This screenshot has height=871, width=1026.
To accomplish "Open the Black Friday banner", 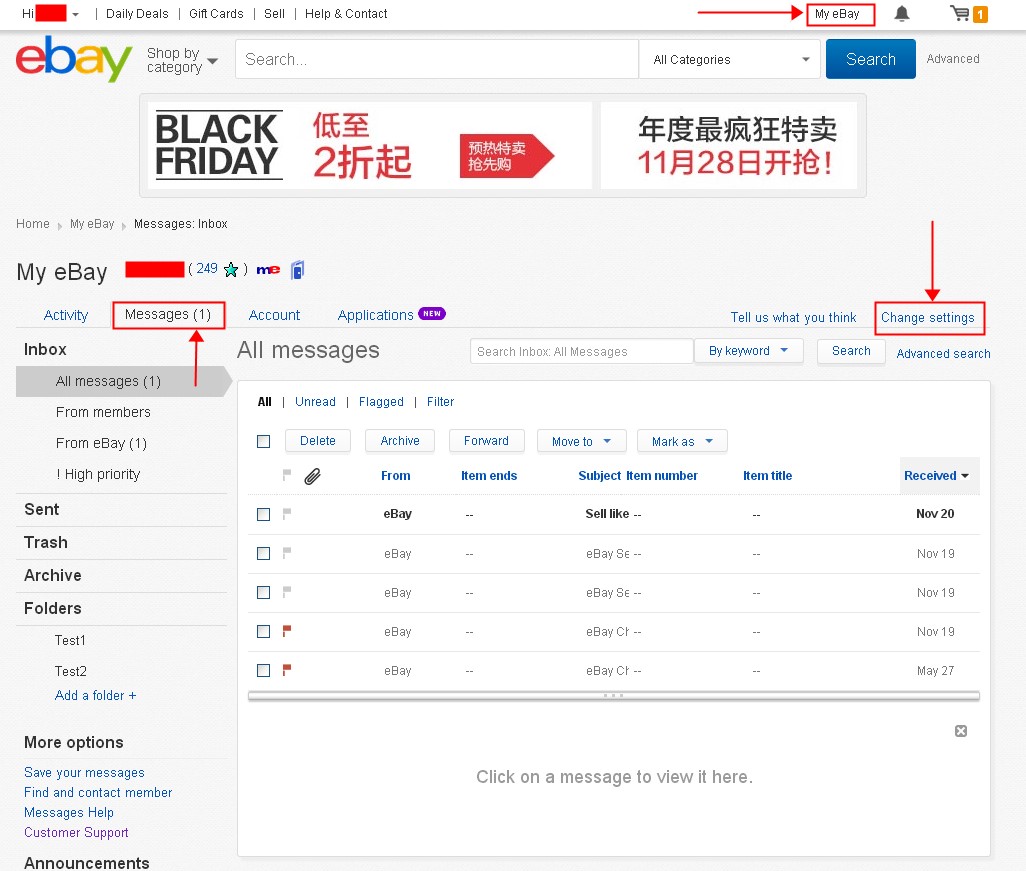I will (503, 145).
